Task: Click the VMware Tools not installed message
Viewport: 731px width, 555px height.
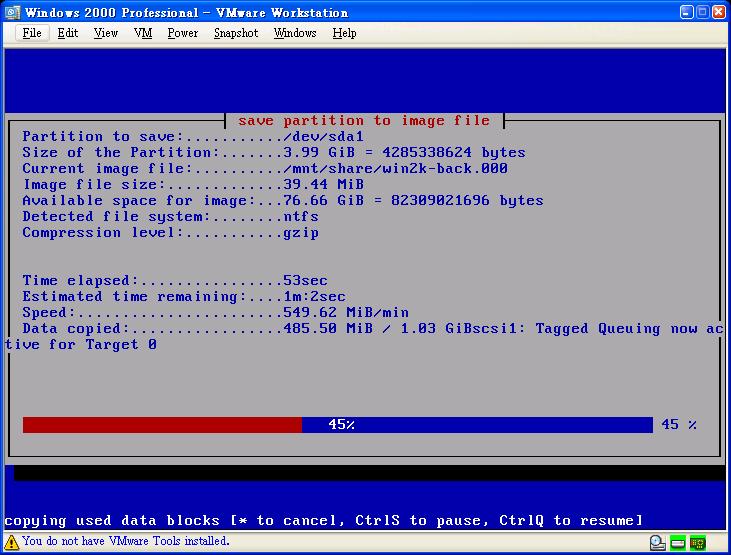Action: (x=125, y=541)
